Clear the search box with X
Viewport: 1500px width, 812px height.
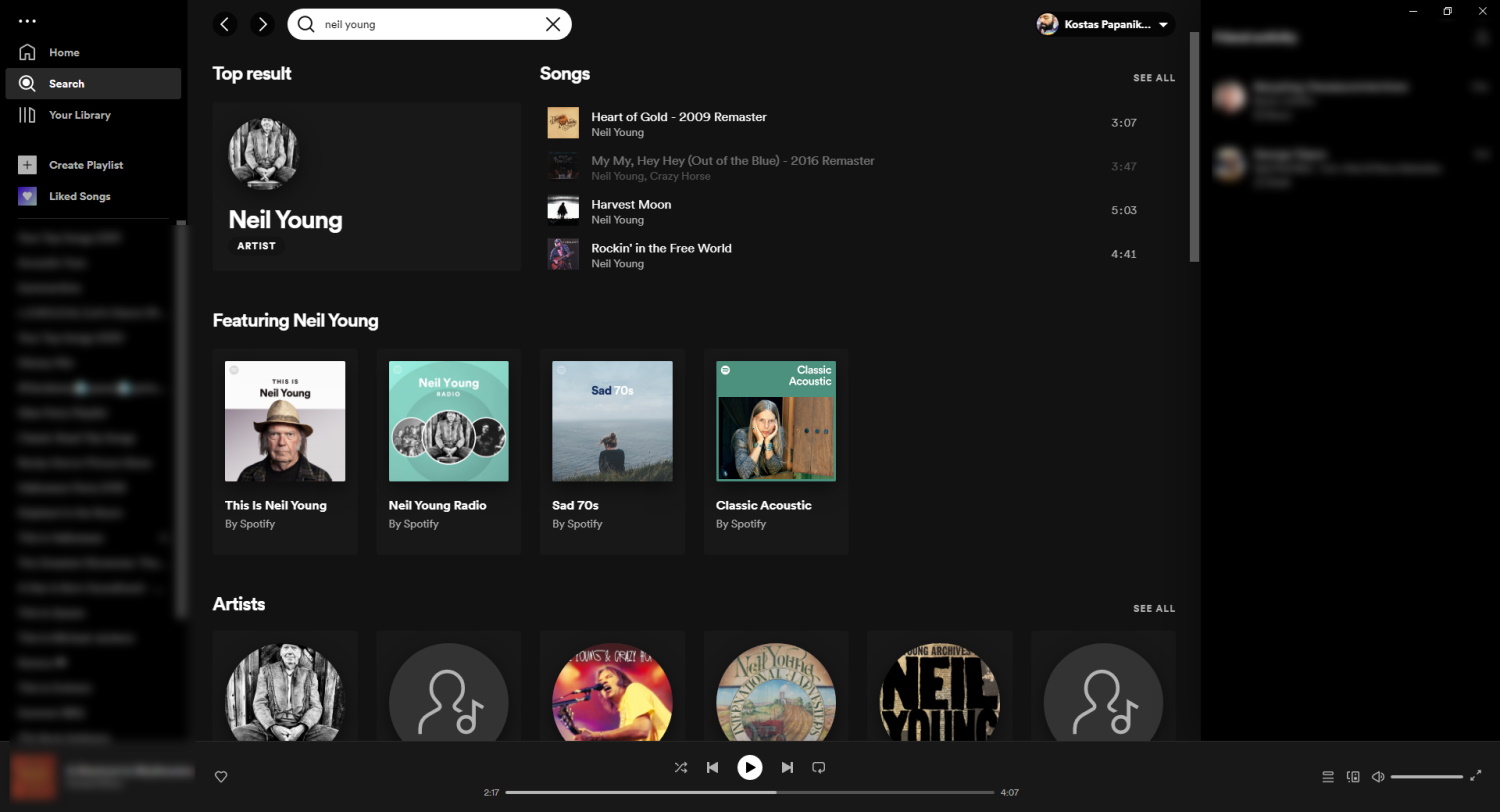pos(553,24)
